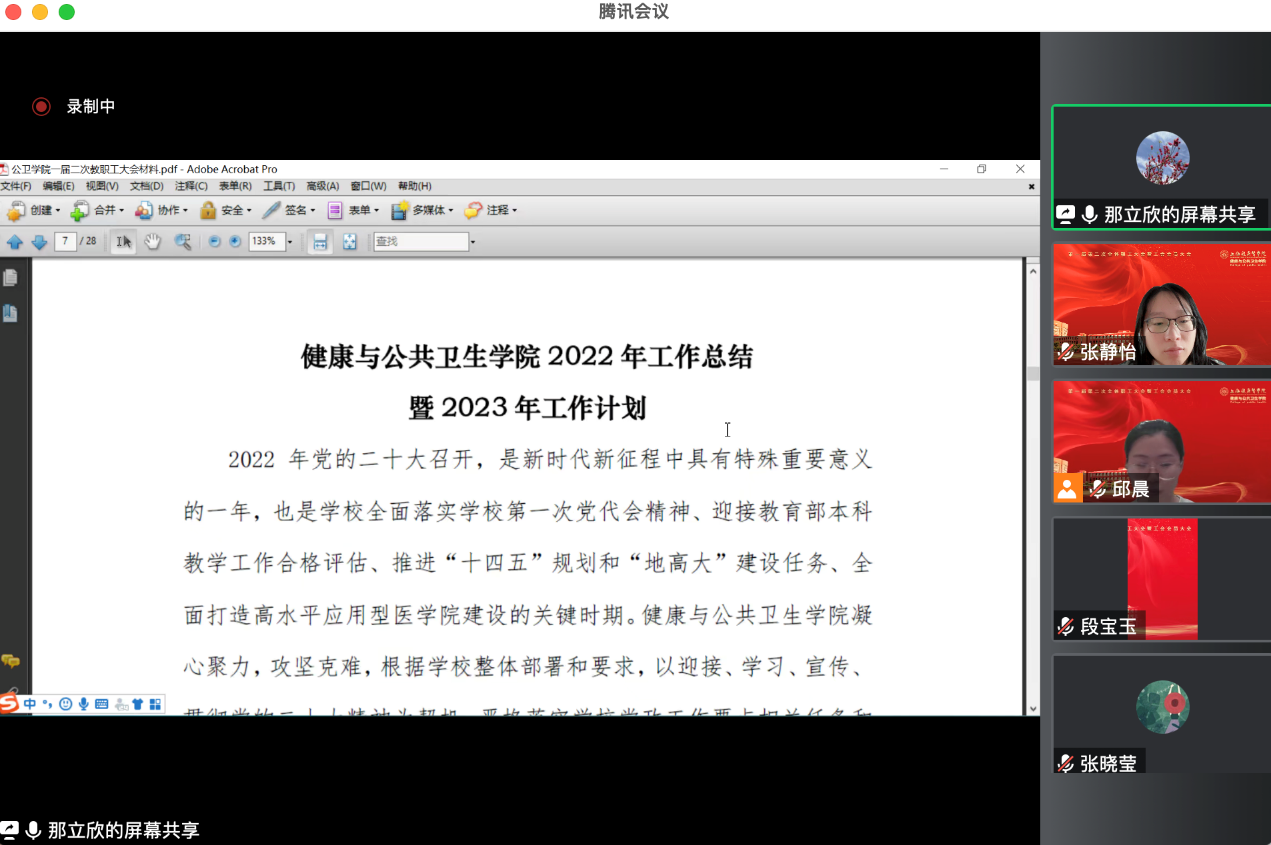The image size is (1271, 845).
Task: Go to next page with down arrow
Action: pyautogui.click(x=39, y=242)
